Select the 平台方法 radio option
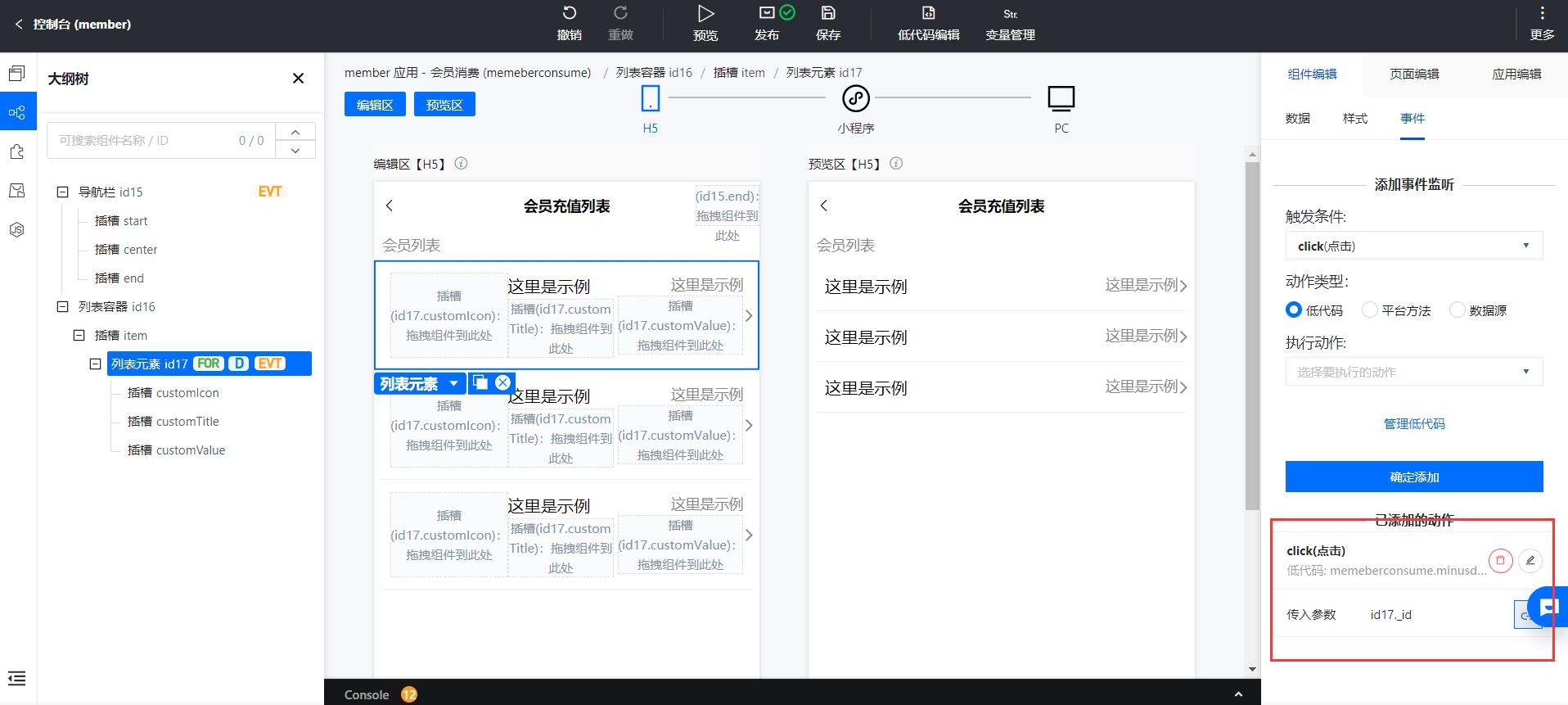 click(1370, 310)
